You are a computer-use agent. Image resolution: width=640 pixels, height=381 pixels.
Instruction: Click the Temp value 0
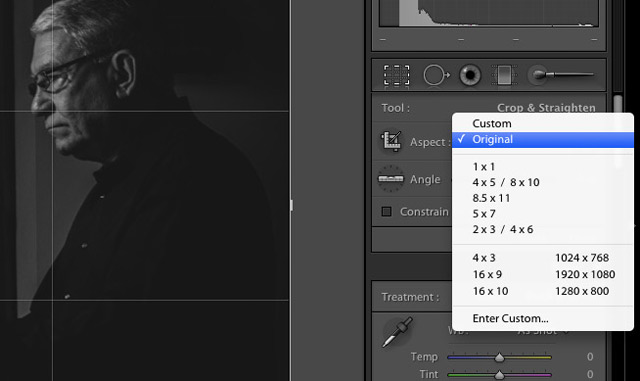pos(590,356)
